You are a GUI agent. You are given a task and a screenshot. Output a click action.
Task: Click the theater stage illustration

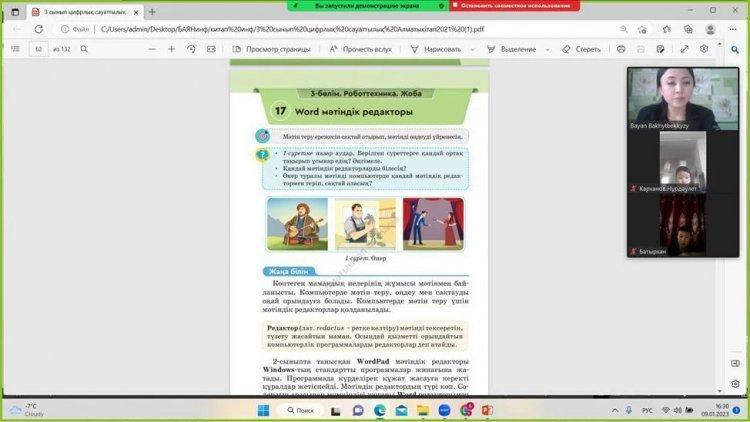pyautogui.click(x=433, y=224)
